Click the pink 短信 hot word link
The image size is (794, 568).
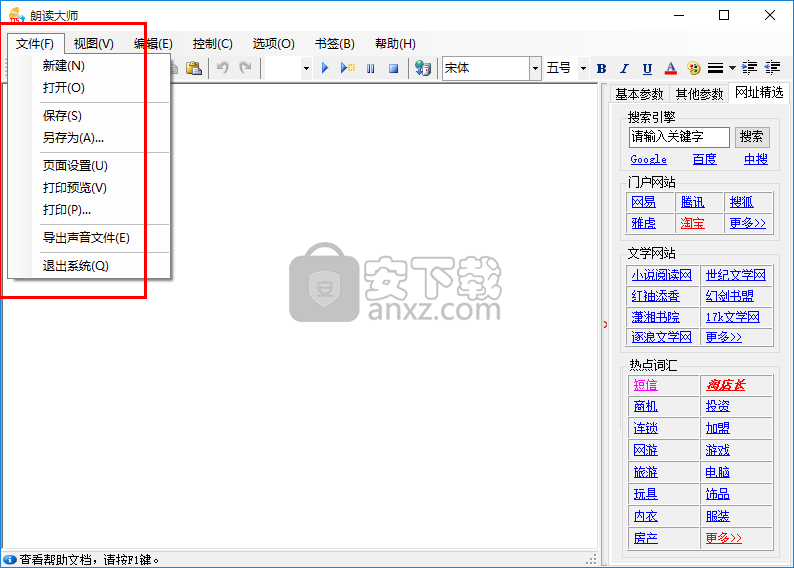646,385
